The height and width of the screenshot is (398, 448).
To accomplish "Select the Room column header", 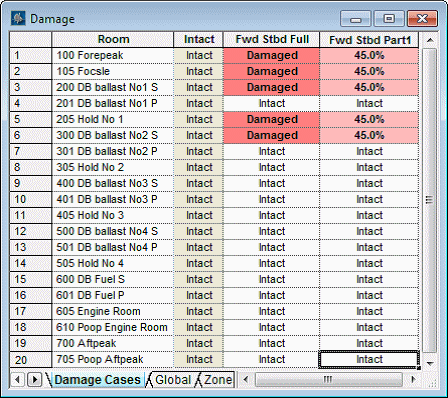I will click(x=113, y=39).
